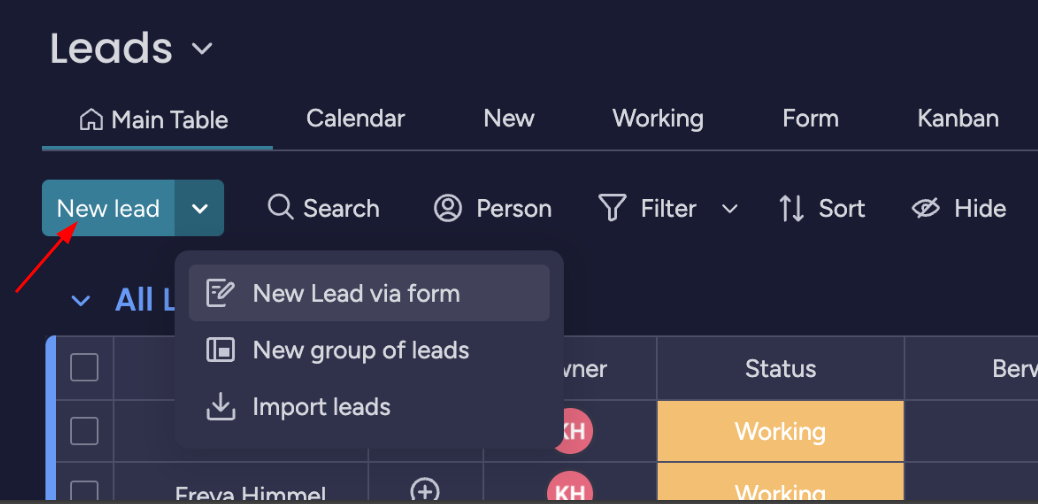Image resolution: width=1038 pixels, height=504 pixels.
Task: Open the Leads board title dropdown chevron
Action: [x=202, y=48]
